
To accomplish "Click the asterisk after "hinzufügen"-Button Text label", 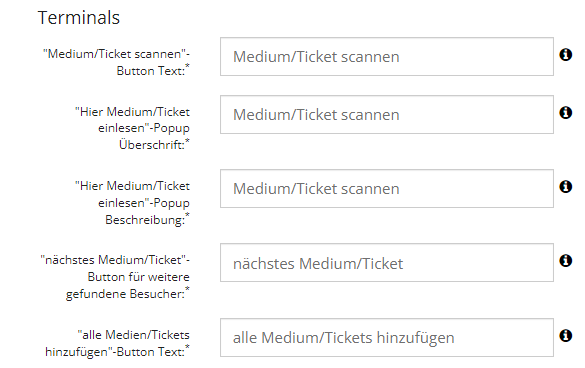I will coord(188,348).
